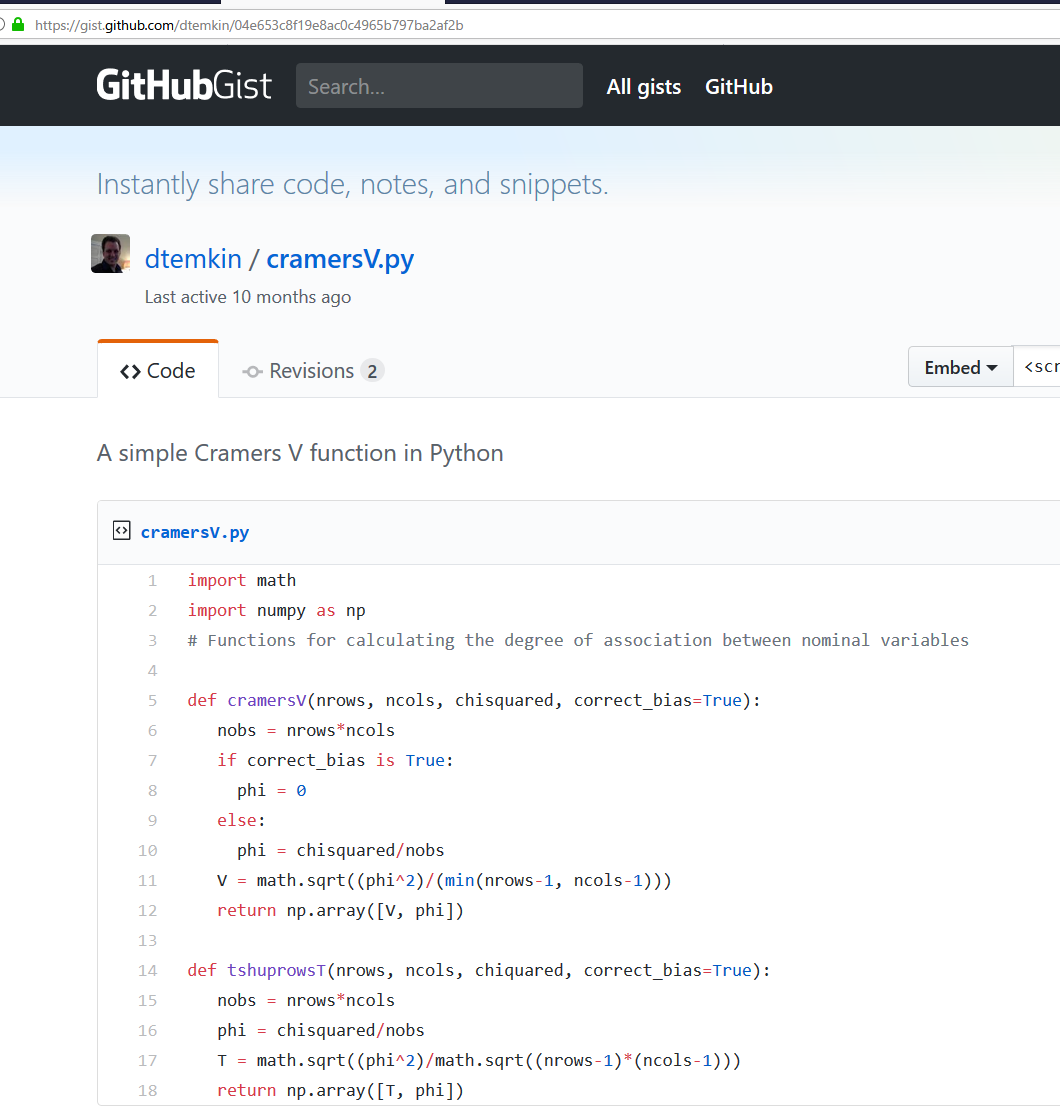The width and height of the screenshot is (1060, 1118).
Task: Open dtemkin user profile link
Action: (193, 259)
